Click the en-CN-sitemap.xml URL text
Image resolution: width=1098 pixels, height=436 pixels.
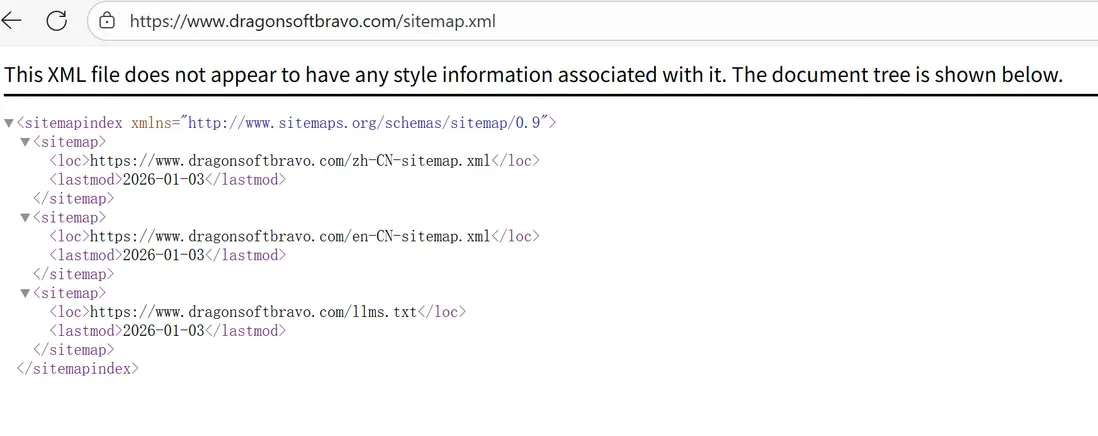click(290, 237)
